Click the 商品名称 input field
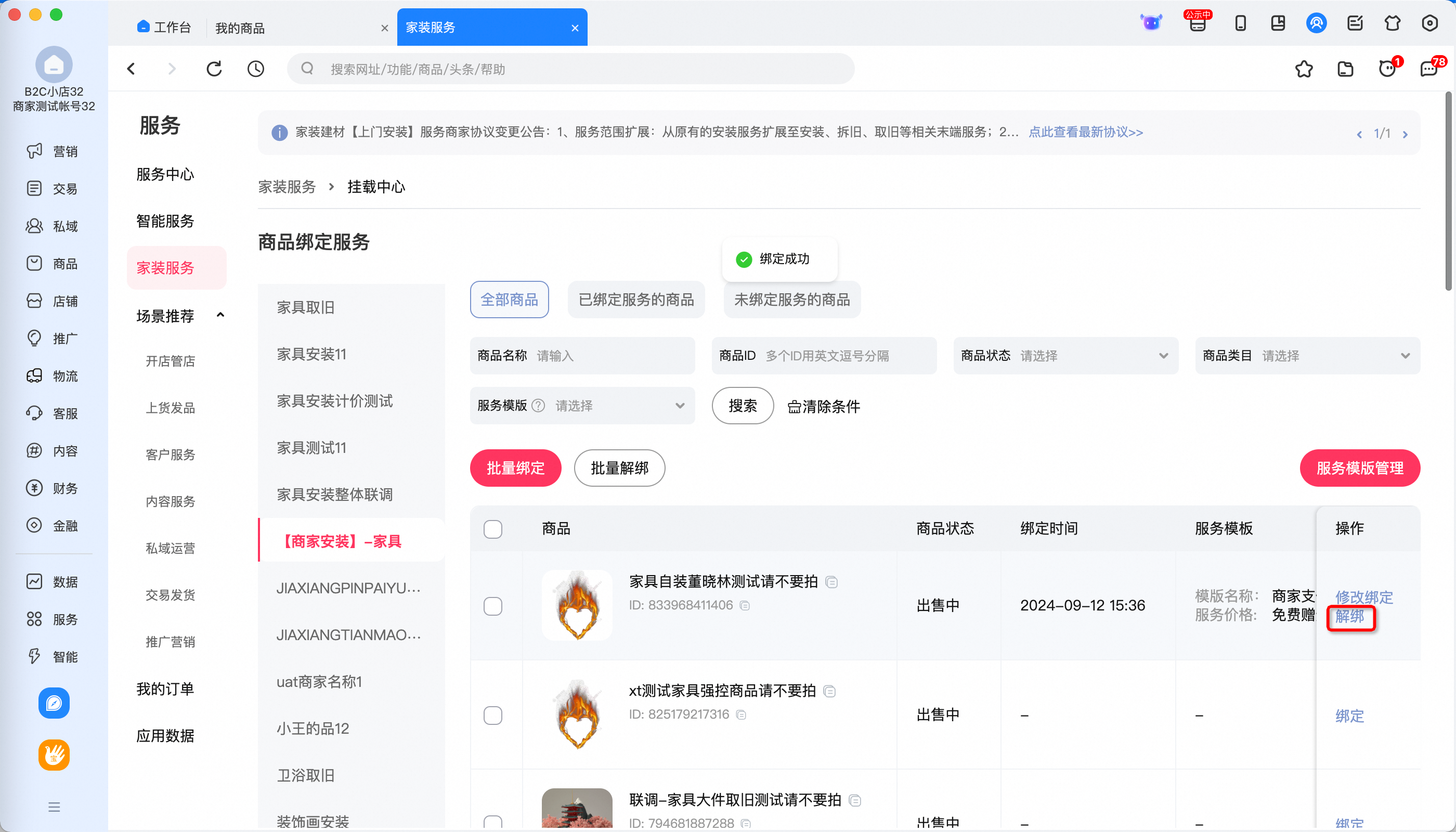The image size is (1456, 832). coord(582,356)
